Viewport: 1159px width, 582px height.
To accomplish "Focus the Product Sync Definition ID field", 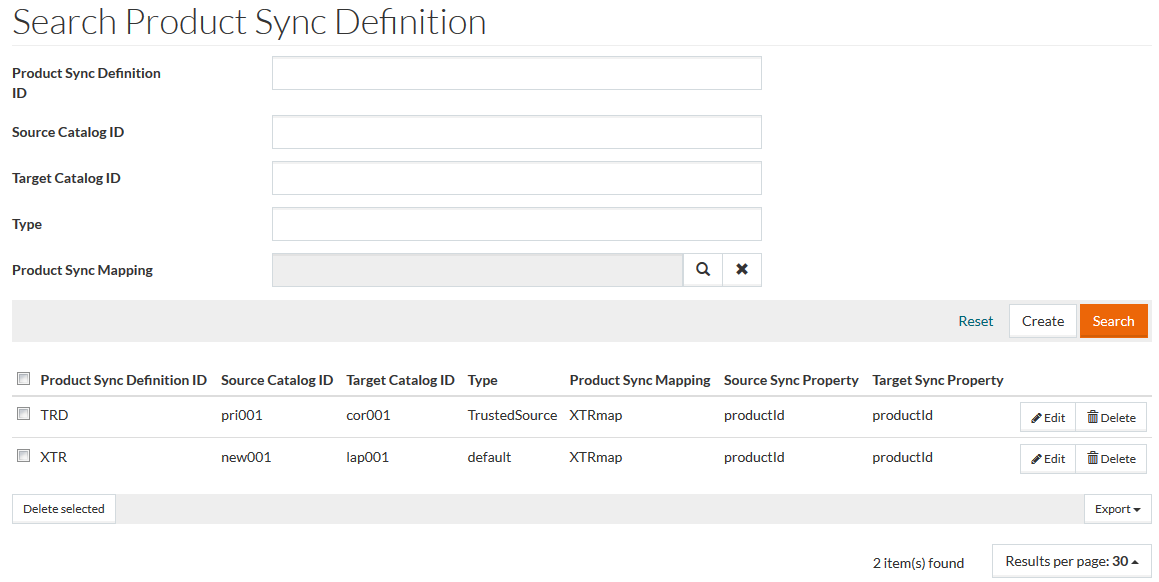I will coord(516,73).
